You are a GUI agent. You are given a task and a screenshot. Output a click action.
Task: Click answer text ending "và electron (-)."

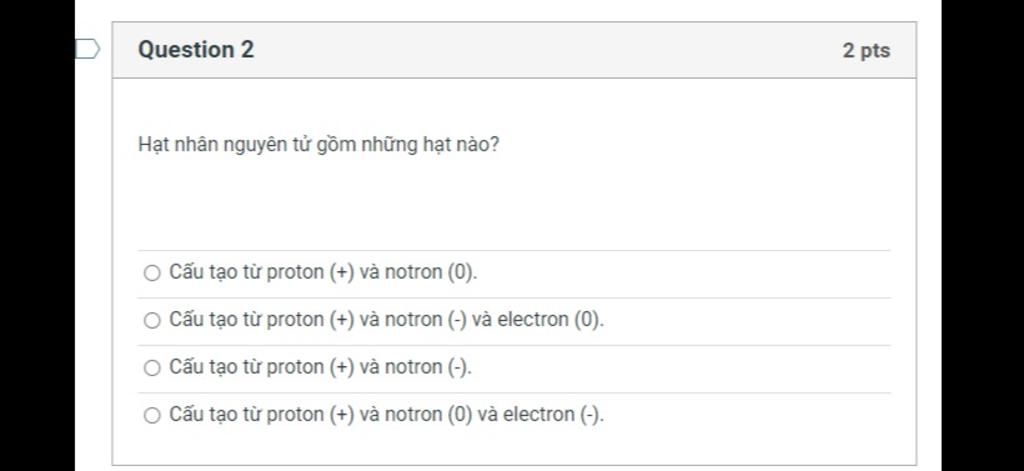(x=386, y=414)
